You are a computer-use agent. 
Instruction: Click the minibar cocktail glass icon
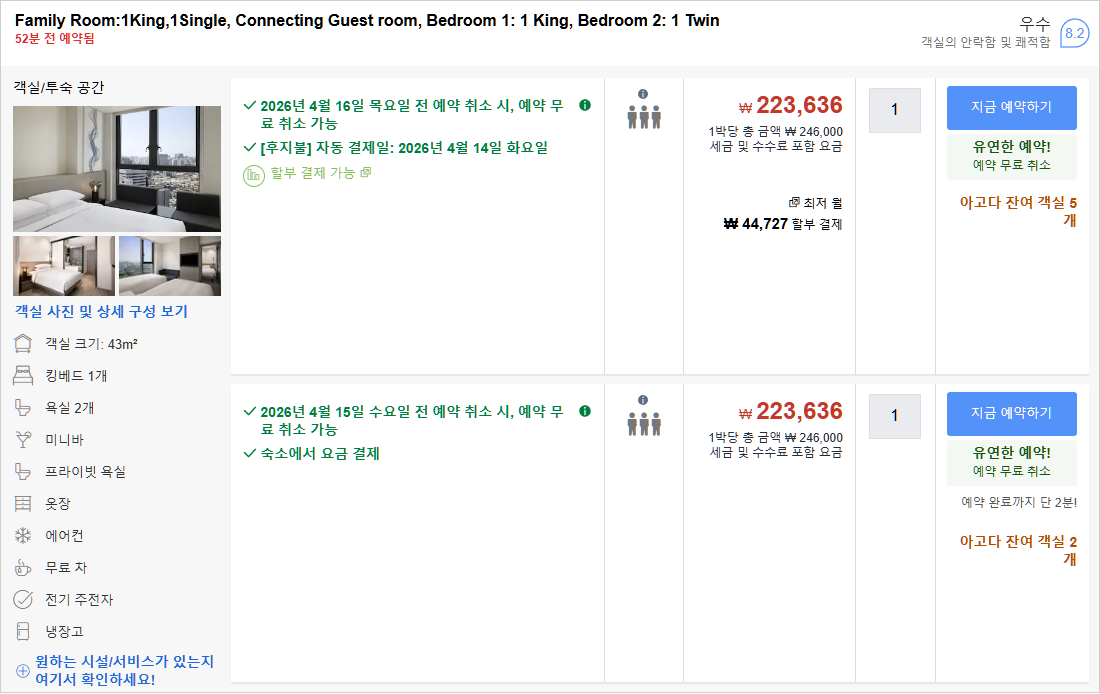coord(23,440)
